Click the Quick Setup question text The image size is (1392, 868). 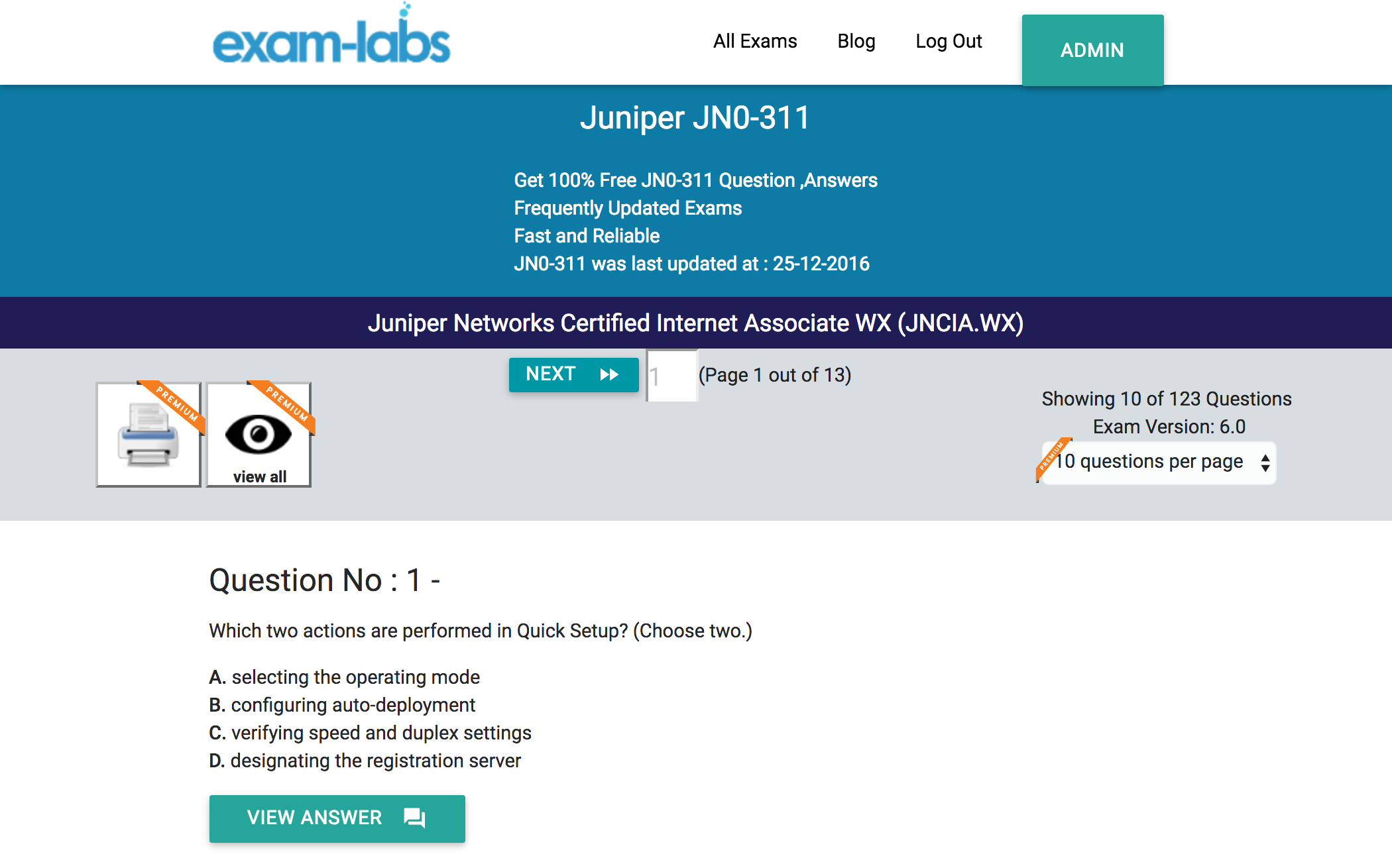pos(481,631)
